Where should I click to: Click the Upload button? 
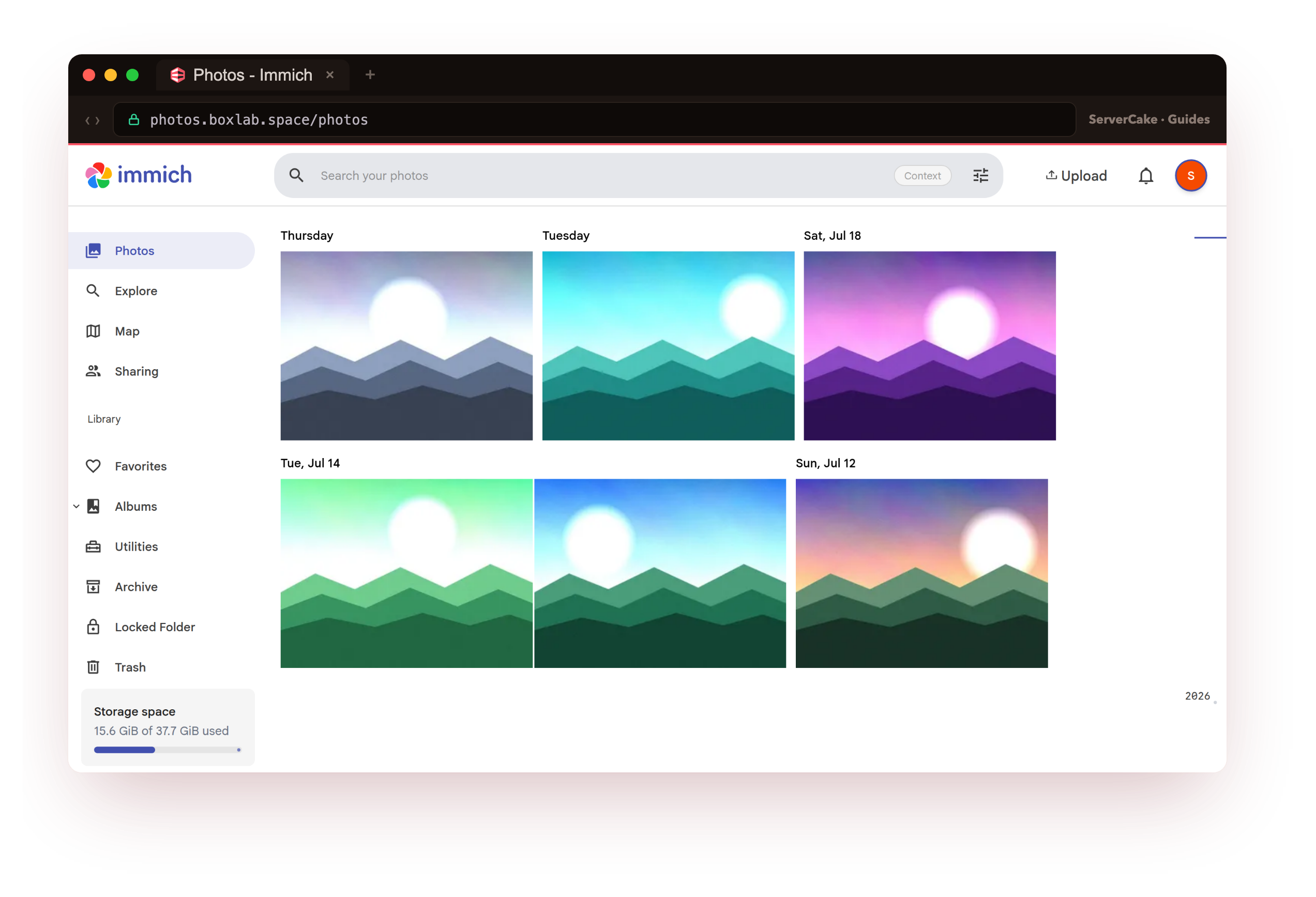click(x=1076, y=176)
